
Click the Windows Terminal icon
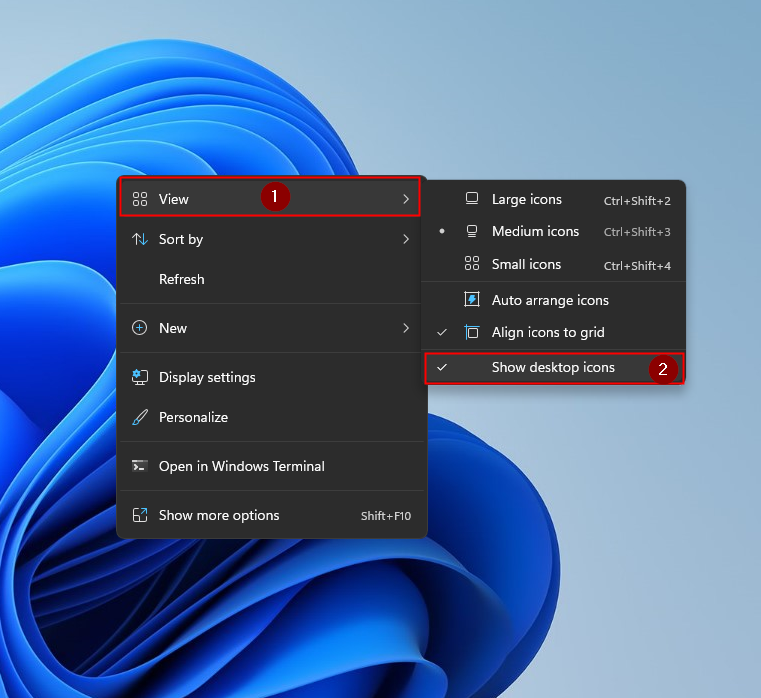pos(140,466)
